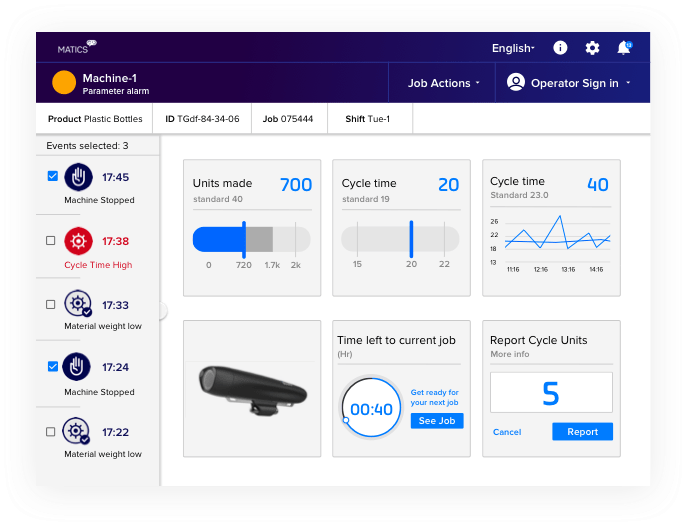Select the Shift Tue-1 header item
Screen dimensions: 686x526
pyautogui.click(x=368, y=119)
